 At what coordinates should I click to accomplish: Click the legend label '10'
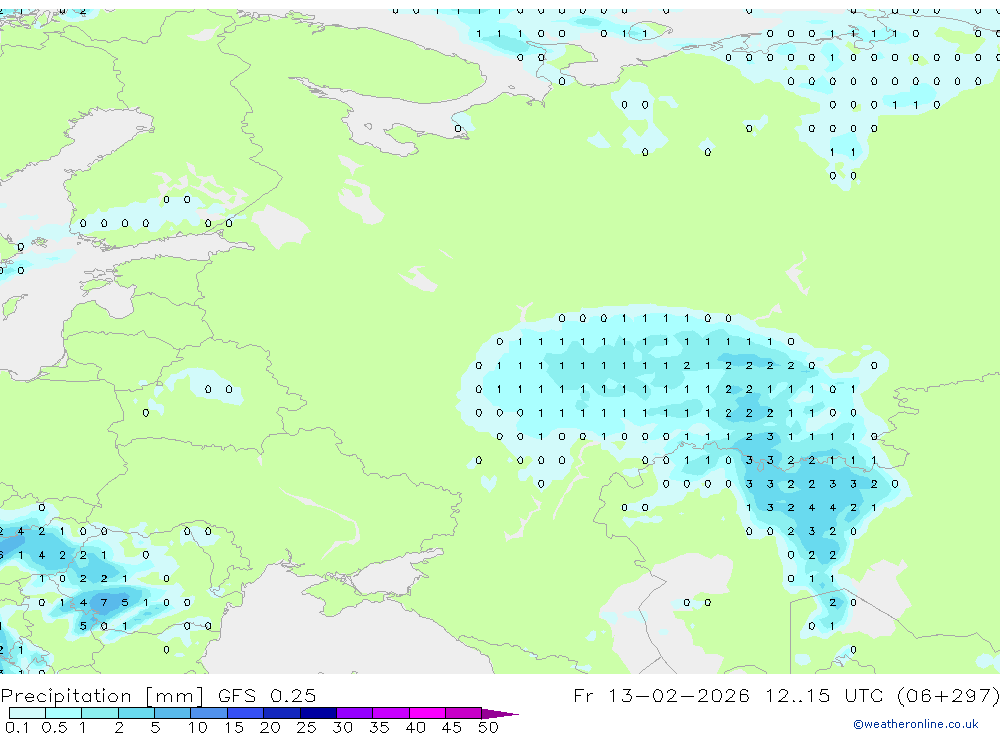click(x=198, y=727)
